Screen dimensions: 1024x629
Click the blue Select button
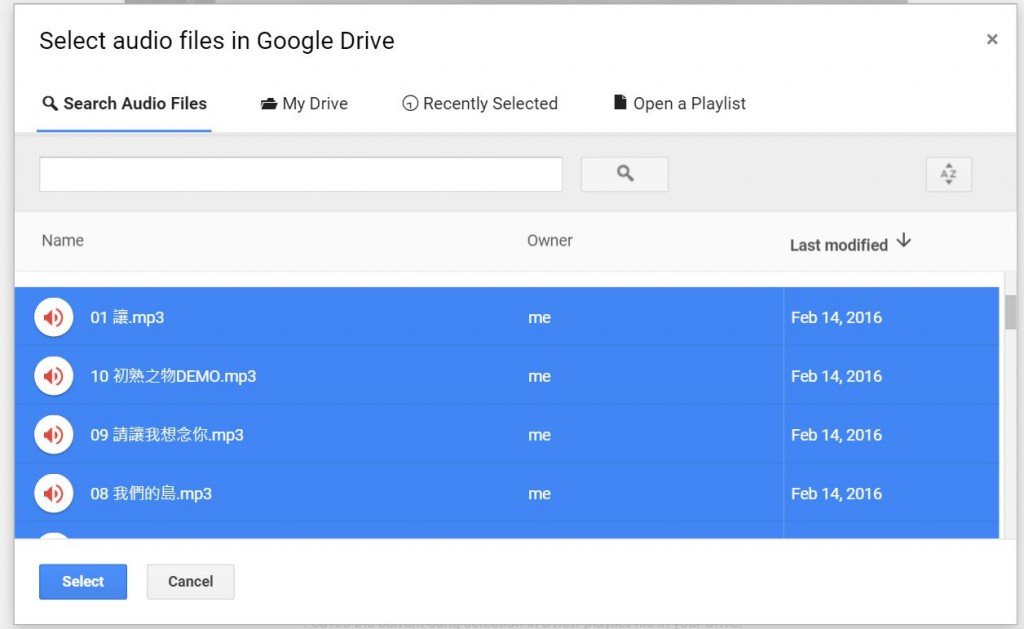[83, 581]
